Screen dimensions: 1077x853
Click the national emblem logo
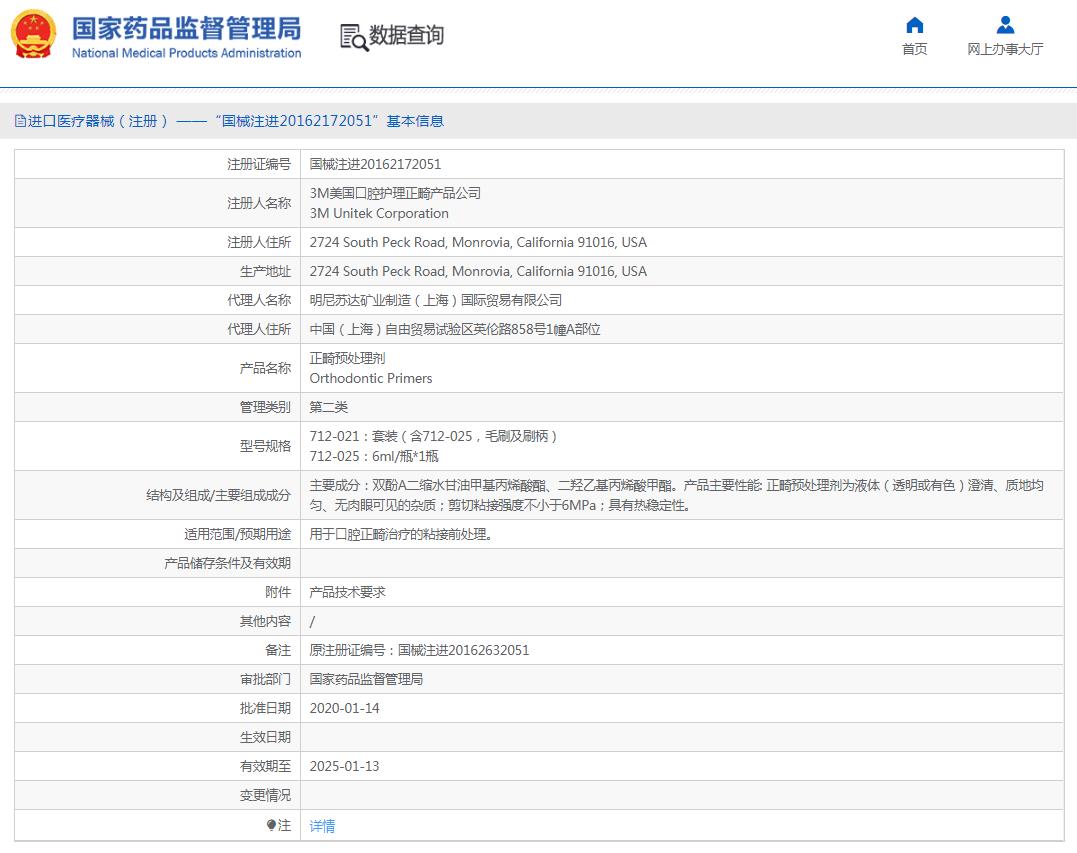(x=33, y=34)
